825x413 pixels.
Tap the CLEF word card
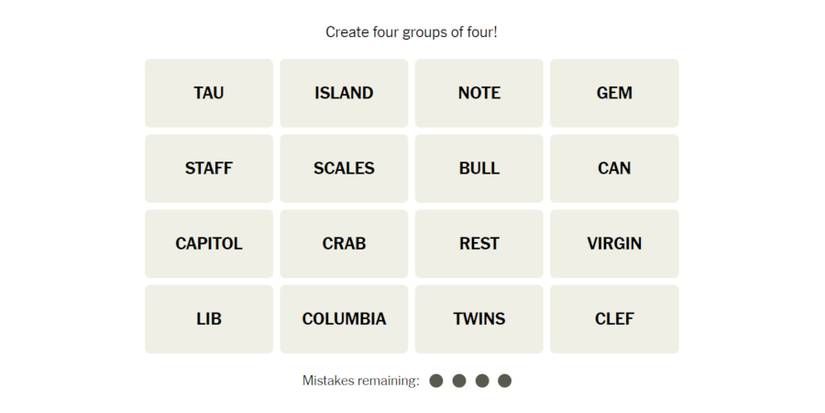(x=614, y=319)
